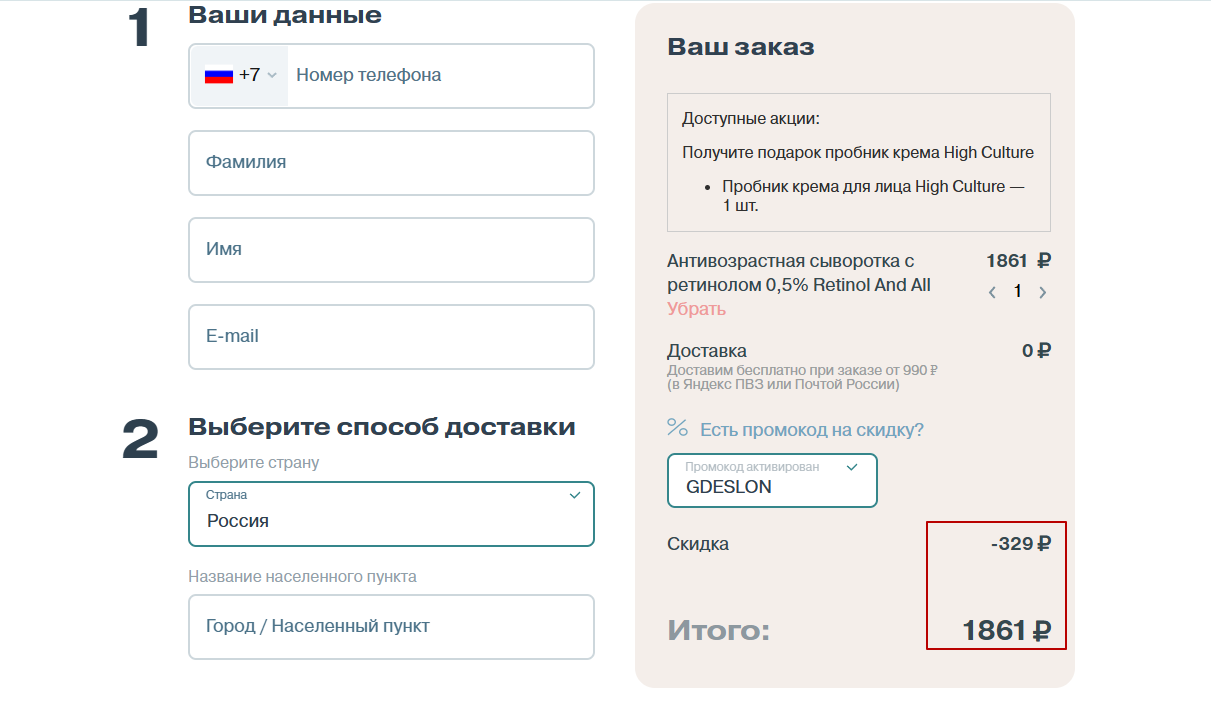Click the percent discount icon
This screenshot has width=1211, height=706.
tap(677, 428)
